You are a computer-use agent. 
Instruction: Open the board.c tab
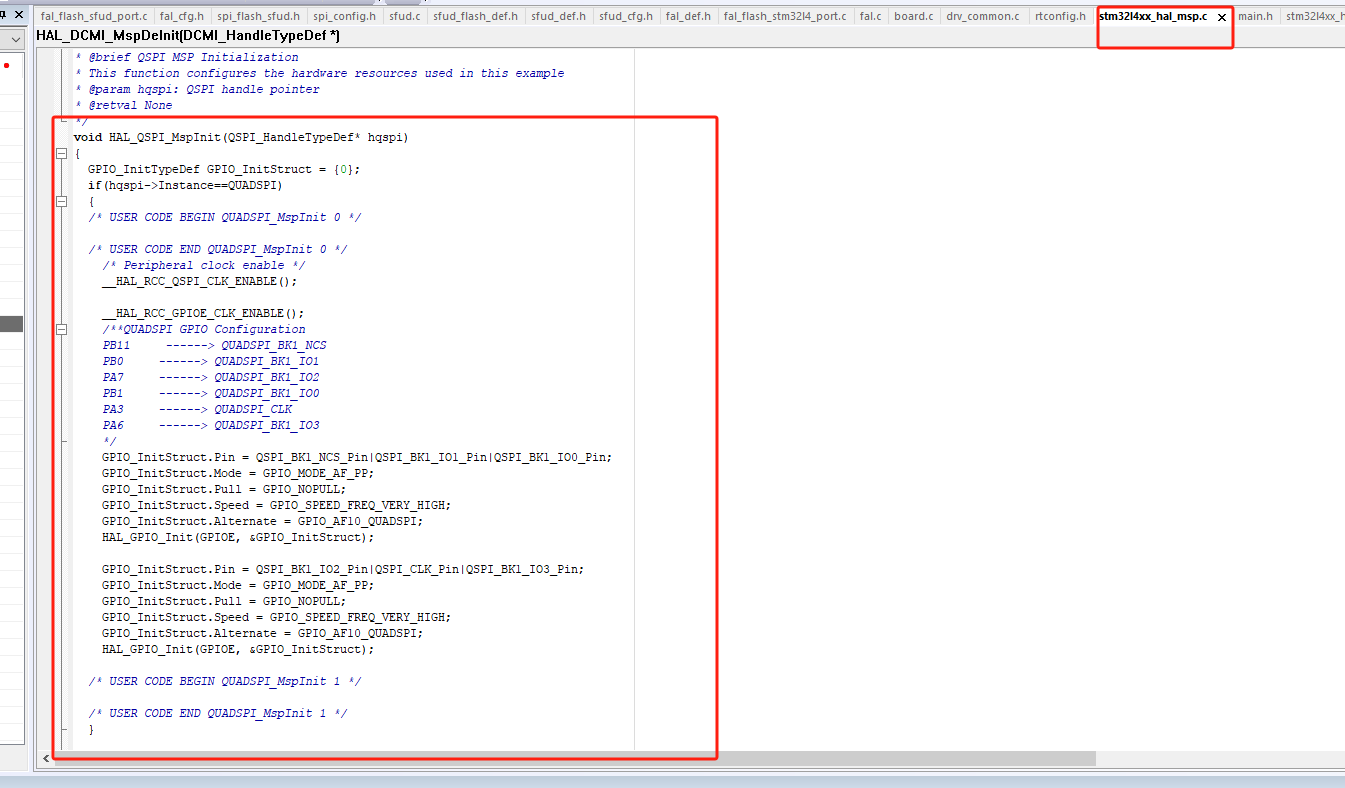click(x=914, y=16)
